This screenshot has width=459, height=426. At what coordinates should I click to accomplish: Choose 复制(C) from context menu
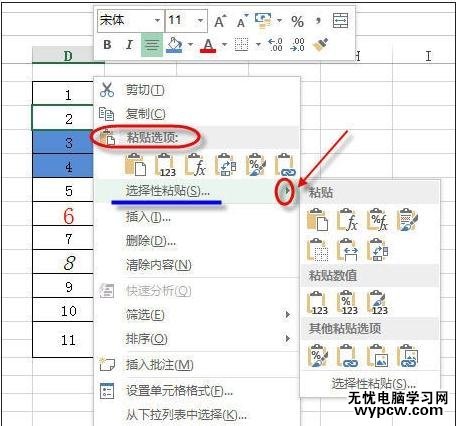coord(197,114)
